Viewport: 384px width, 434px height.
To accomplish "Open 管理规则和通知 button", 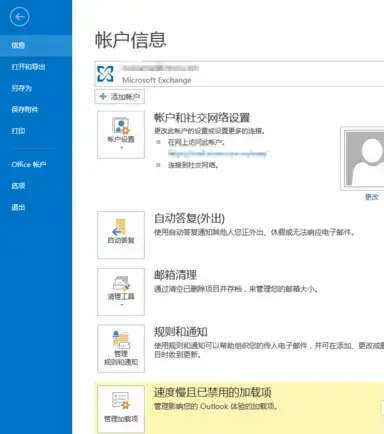I will coord(121,348).
